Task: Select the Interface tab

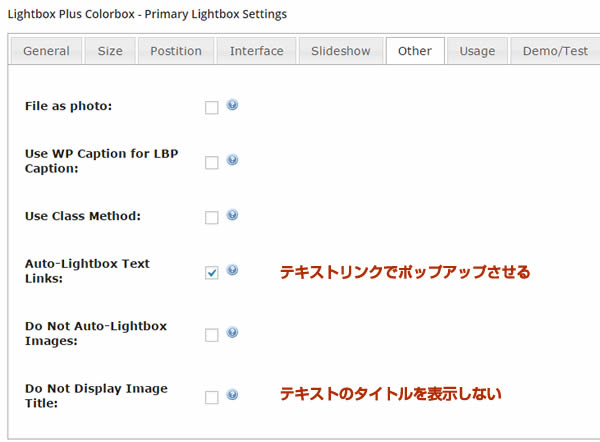Action: coord(256,51)
